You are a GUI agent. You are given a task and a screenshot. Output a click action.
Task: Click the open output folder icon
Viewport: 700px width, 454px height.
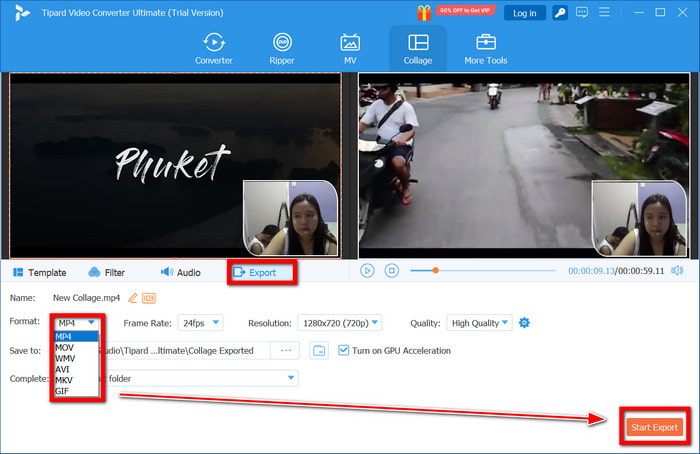(x=318, y=351)
